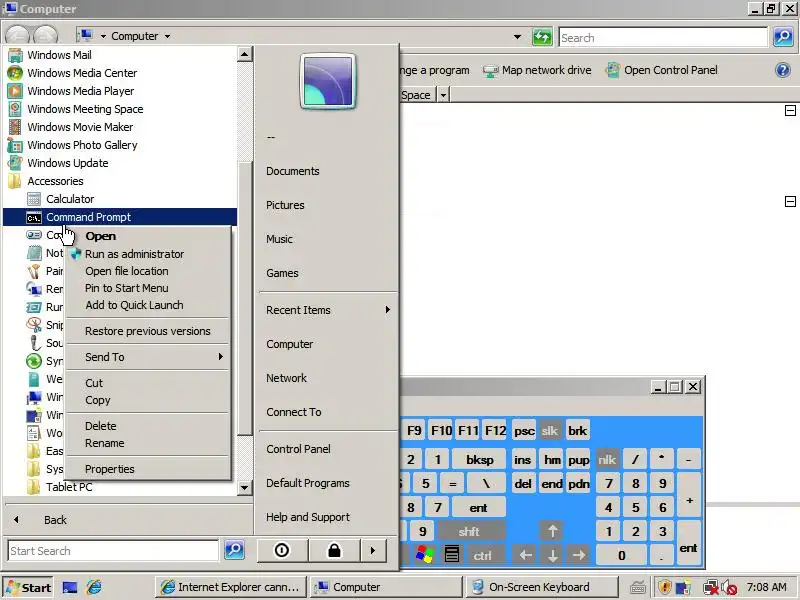Image resolution: width=800 pixels, height=600 pixels.
Task: Click the muted volume tray icon
Action: (x=730, y=587)
